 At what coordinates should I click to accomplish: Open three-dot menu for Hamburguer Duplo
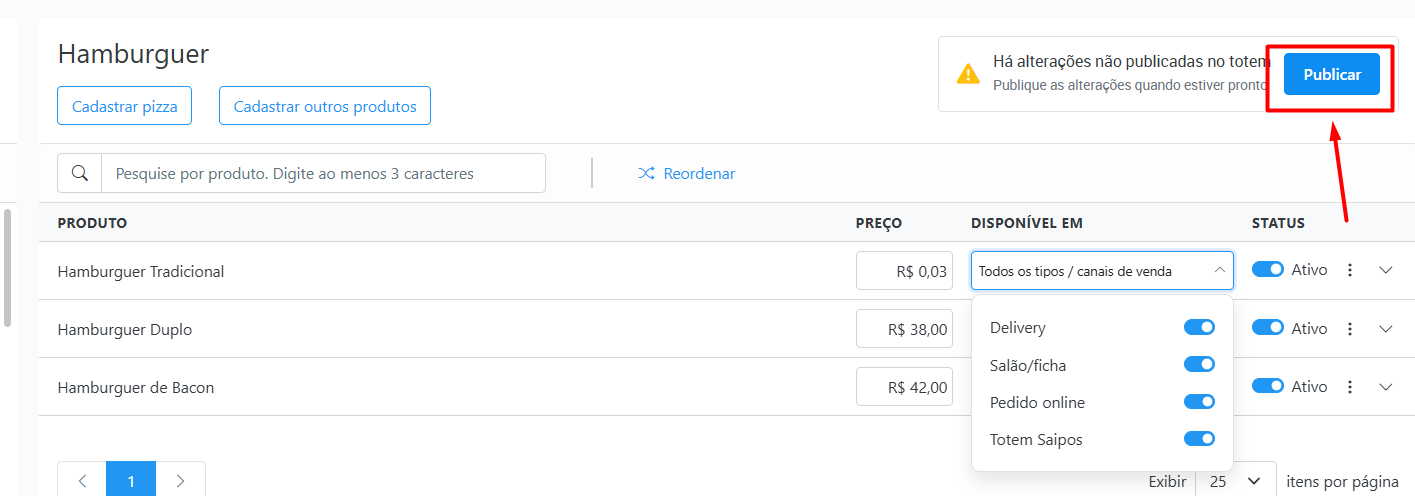(x=1350, y=328)
